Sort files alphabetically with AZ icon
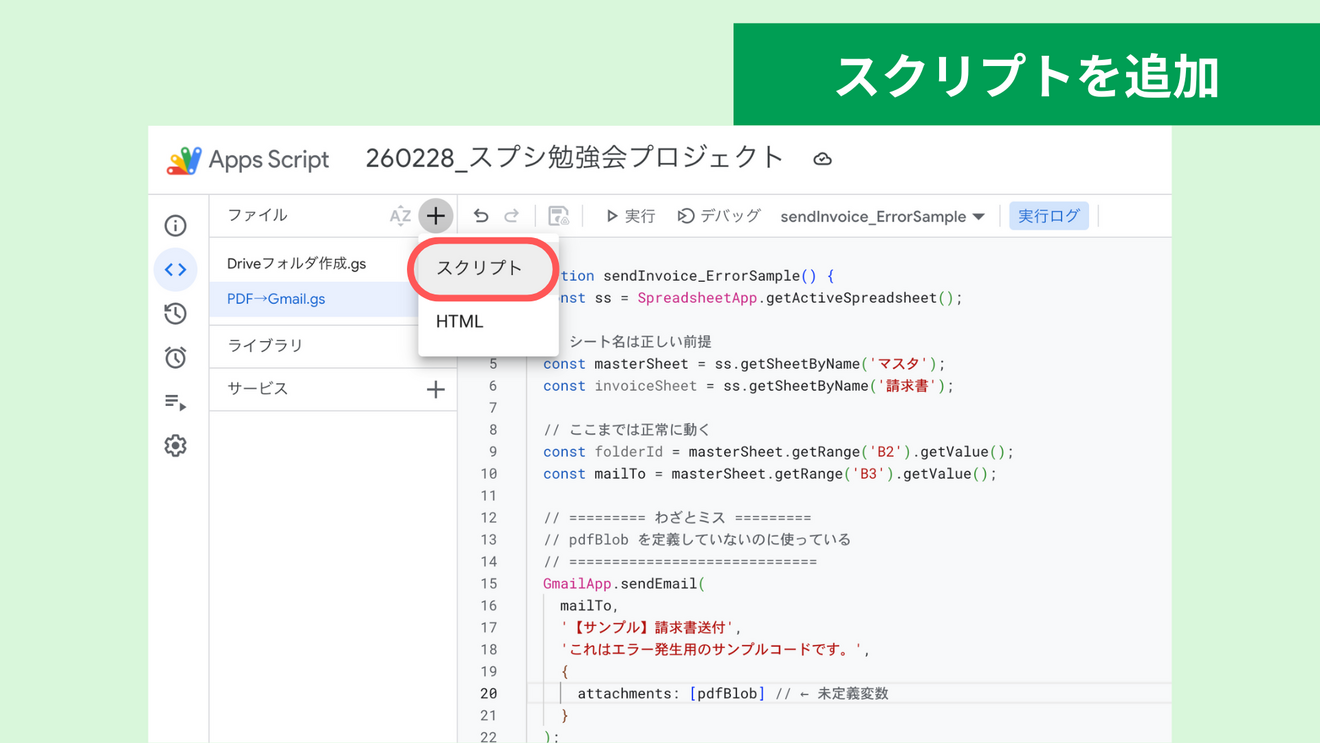1320x743 pixels. tap(400, 216)
